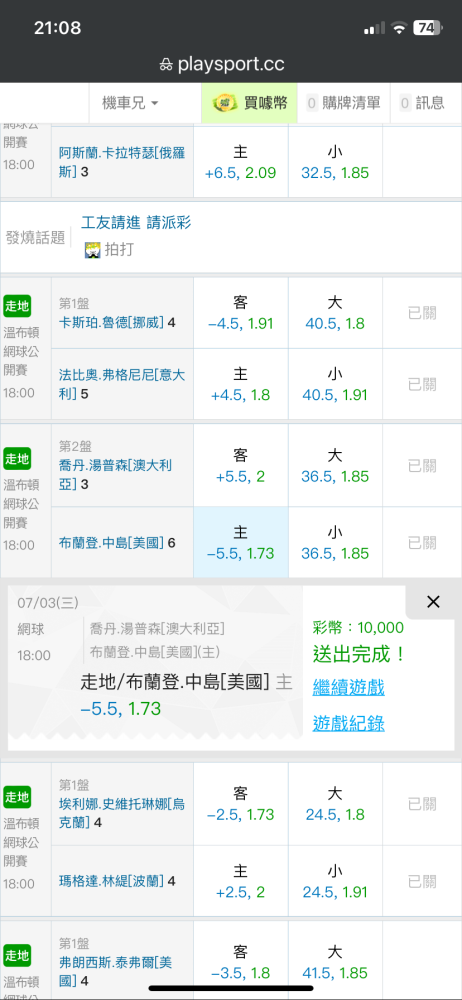Screen dimensions: 462x1000
Task: Click the 走地 badge of 埃利娜.史維托琳娜 match
Action: pos(17,797)
